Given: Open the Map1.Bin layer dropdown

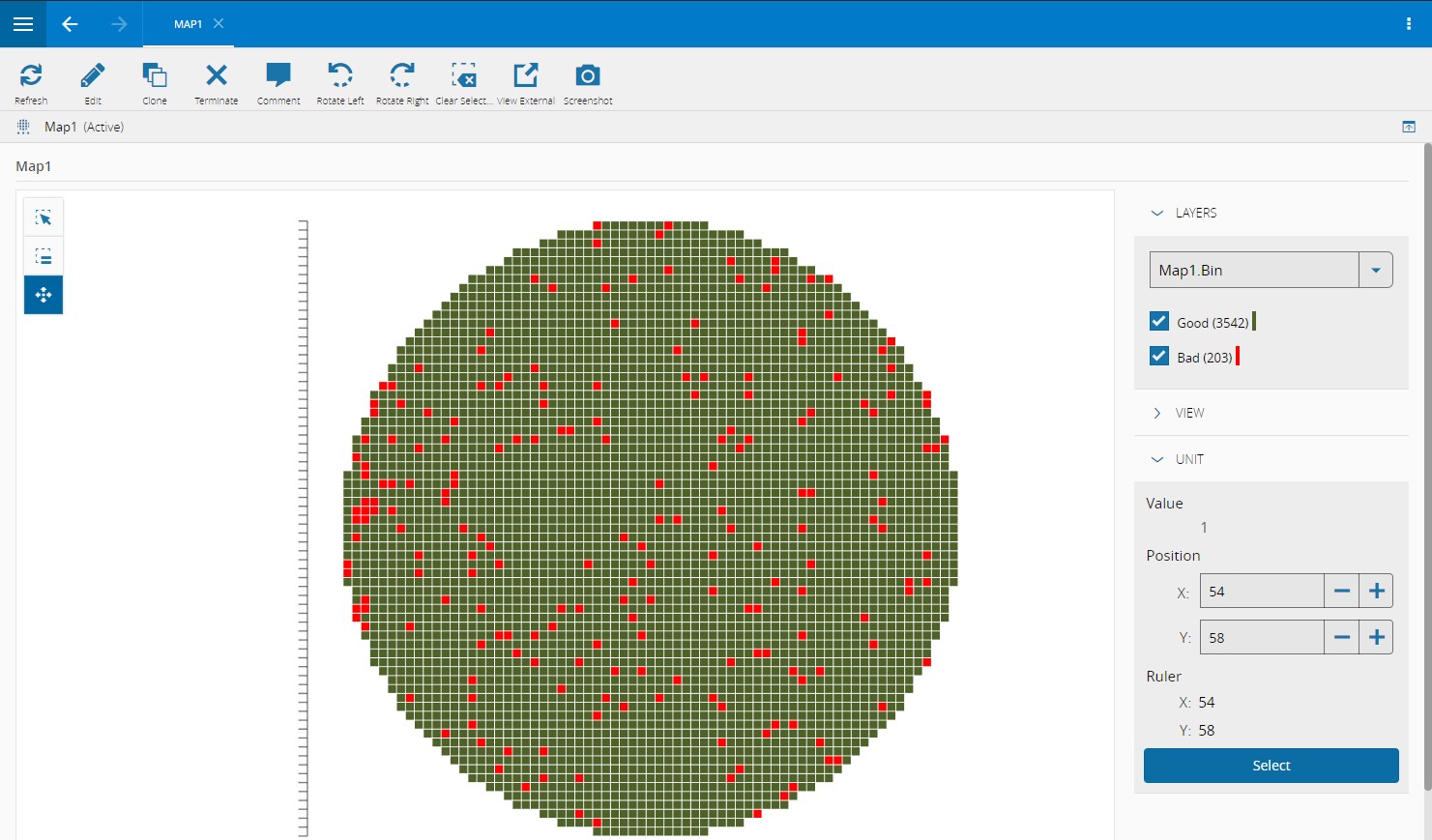Looking at the screenshot, I should [x=1376, y=270].
